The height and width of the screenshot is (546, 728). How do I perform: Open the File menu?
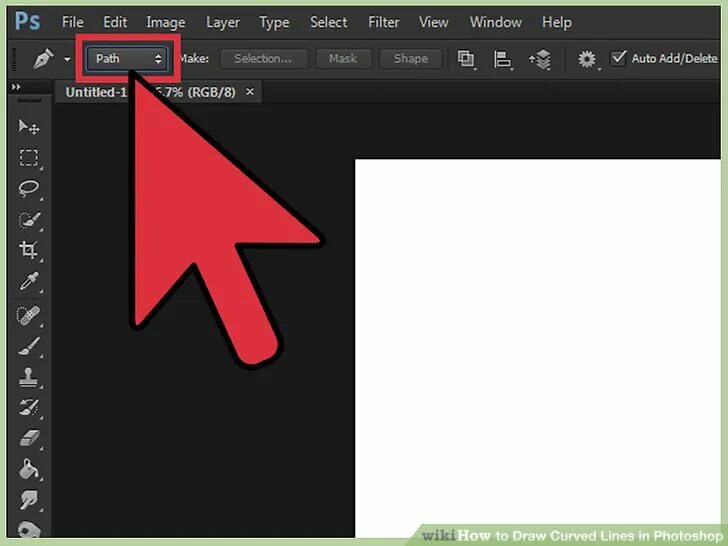click(x=72, y=22)
